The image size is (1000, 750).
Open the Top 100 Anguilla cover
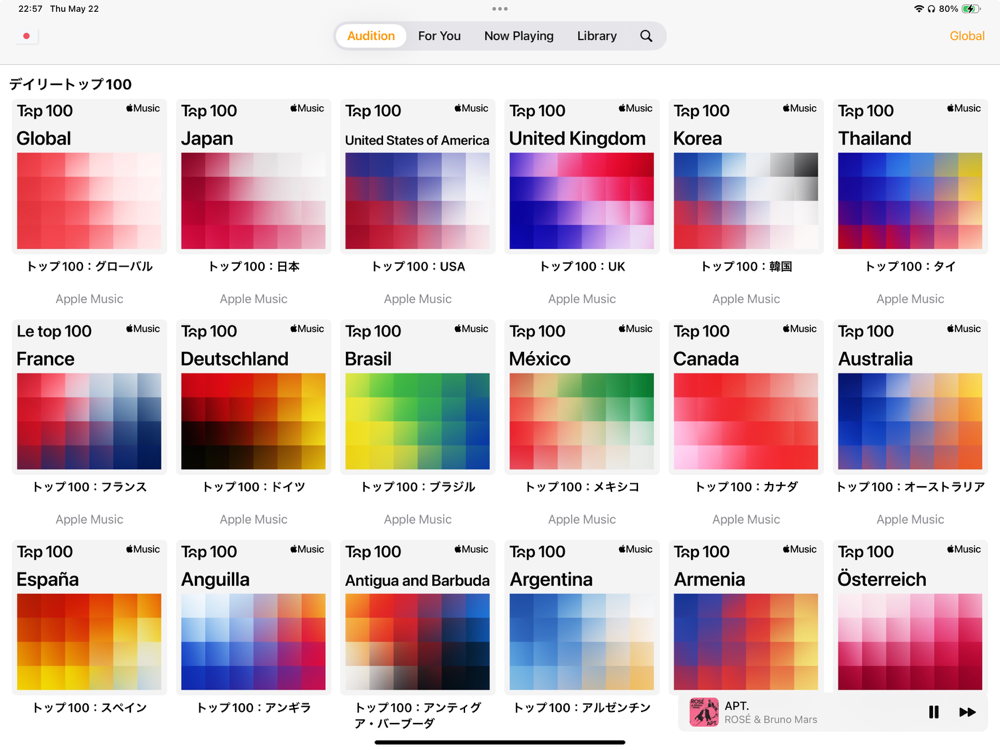[253, 617]
